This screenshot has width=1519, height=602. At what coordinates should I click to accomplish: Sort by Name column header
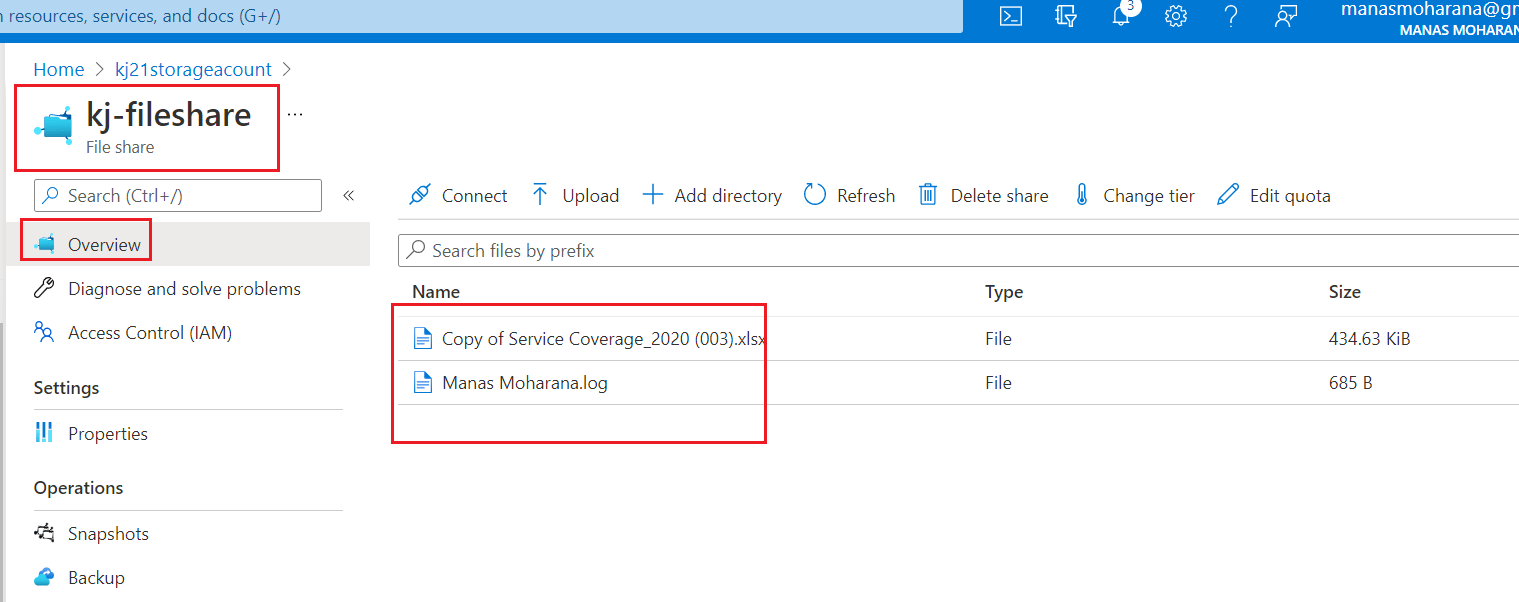[436, 292]
